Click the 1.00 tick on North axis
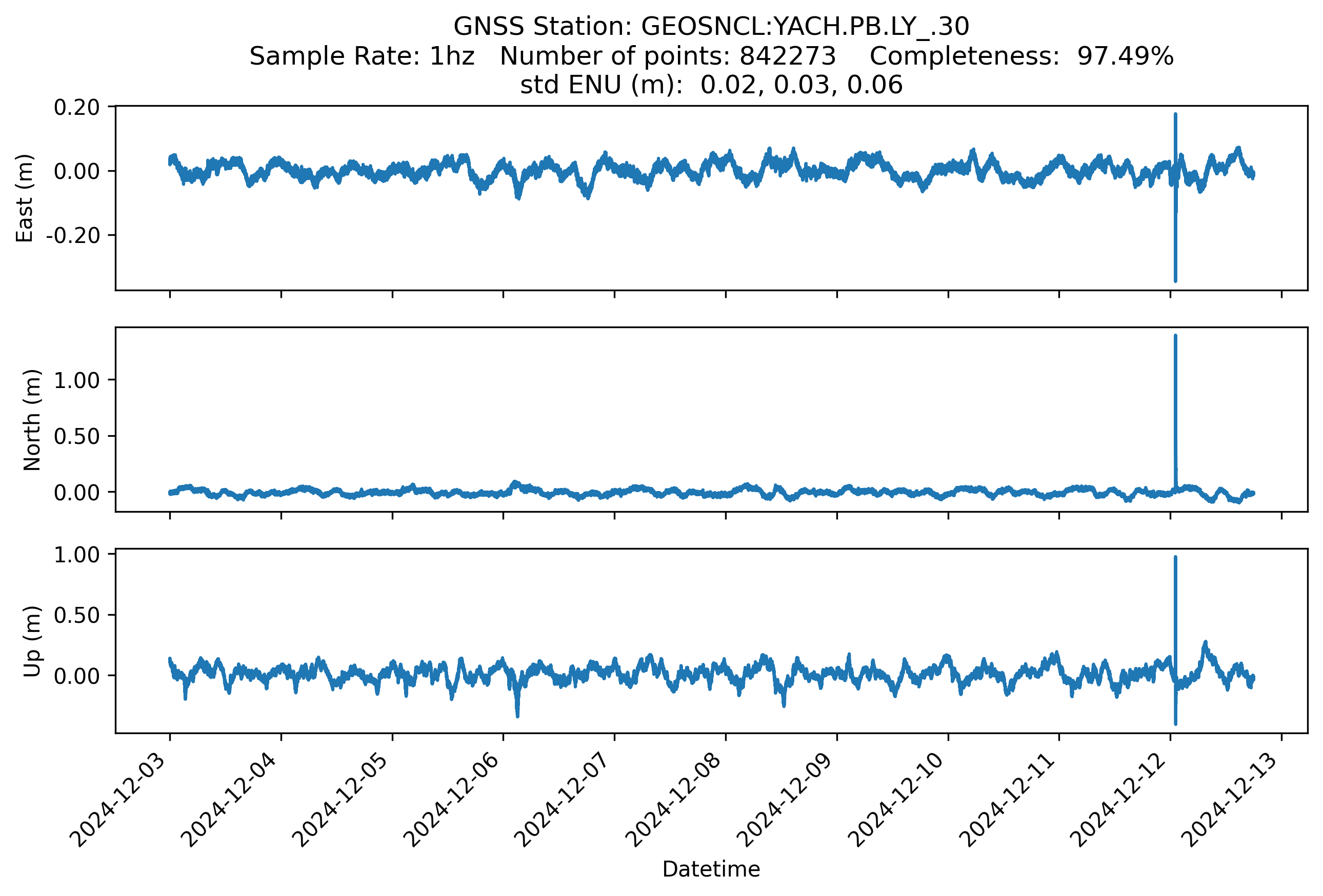The height and width of the screenshot is (896, 1323). pyautogui.click(x=76, y=380)
